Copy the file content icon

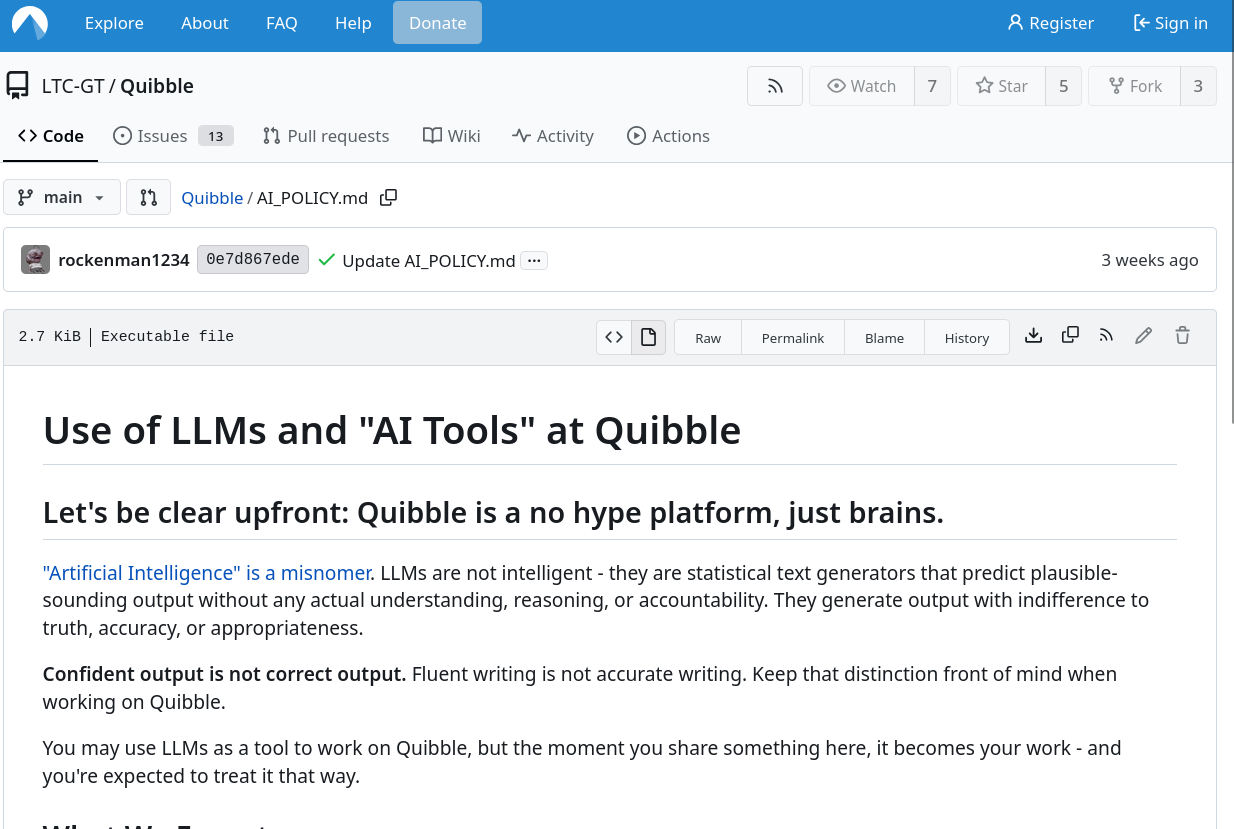point(1070,336)
